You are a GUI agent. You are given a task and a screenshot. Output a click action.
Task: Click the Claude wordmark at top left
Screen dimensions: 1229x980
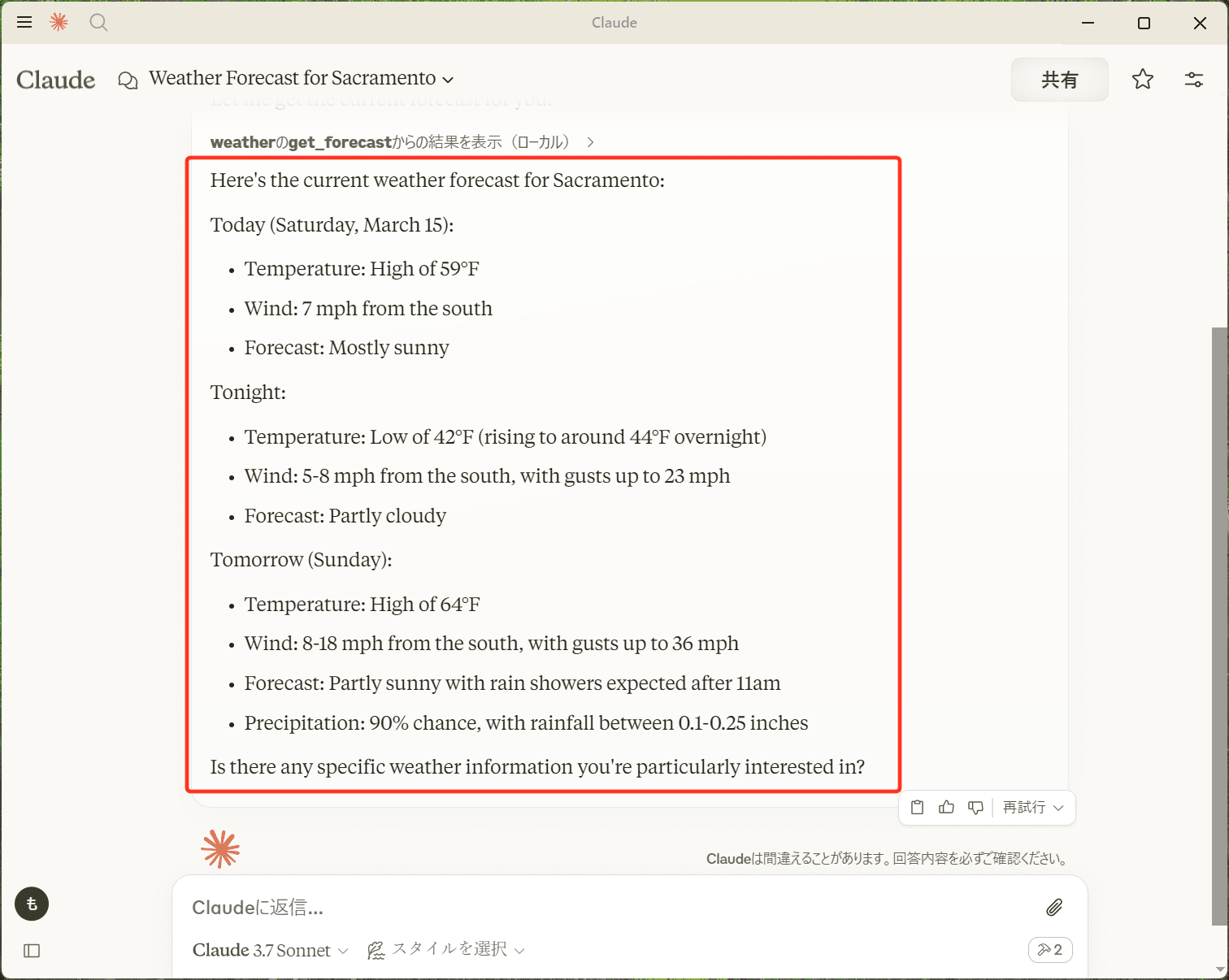[x=55, y=79]
